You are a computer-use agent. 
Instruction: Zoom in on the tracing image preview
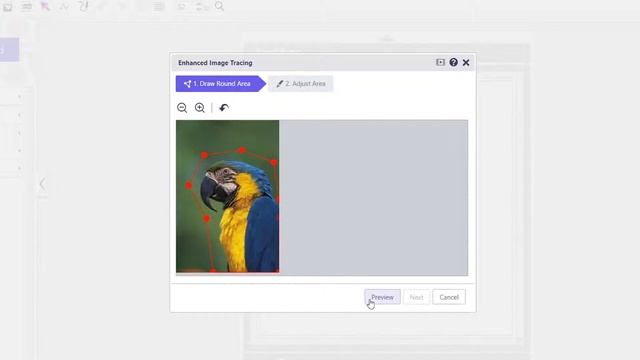(x=200, y=108)
